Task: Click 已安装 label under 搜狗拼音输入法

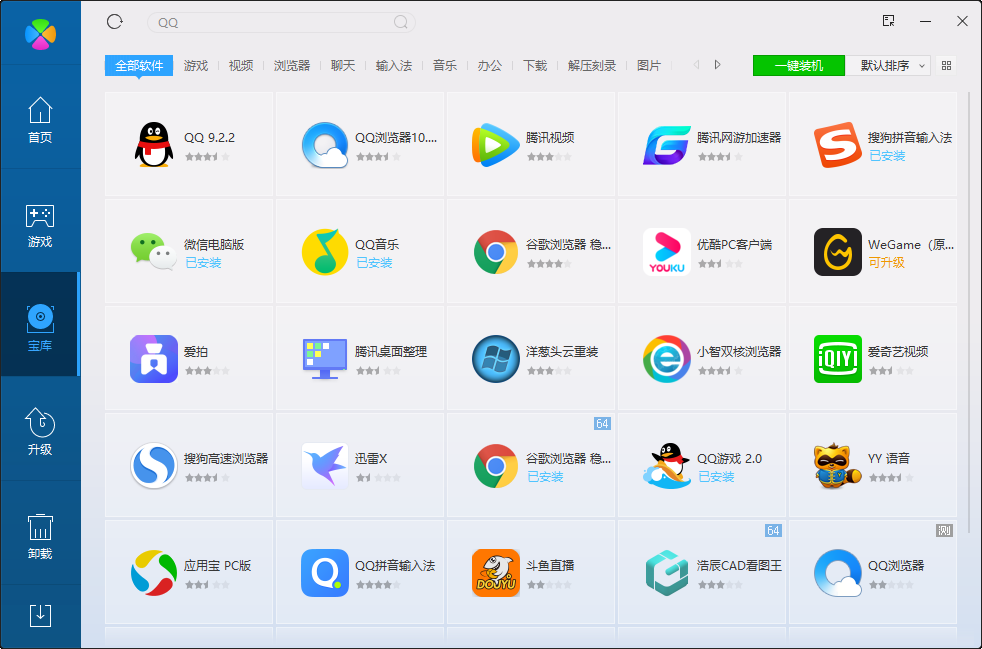Action: (x=887, y=155)
